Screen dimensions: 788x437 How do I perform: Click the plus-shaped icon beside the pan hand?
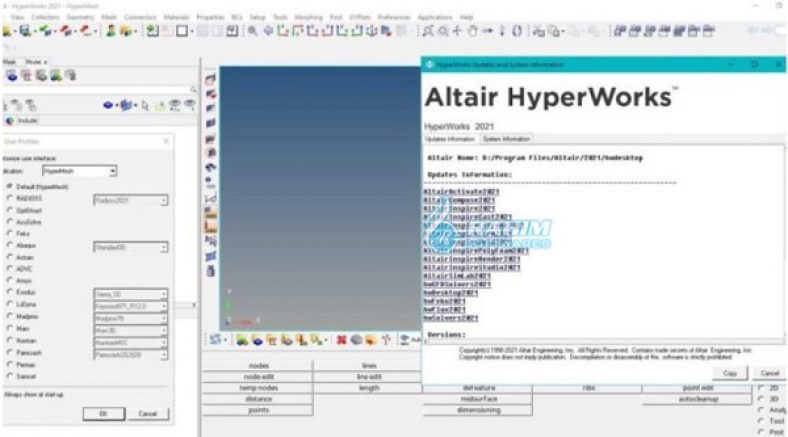(x=457, y=31)
